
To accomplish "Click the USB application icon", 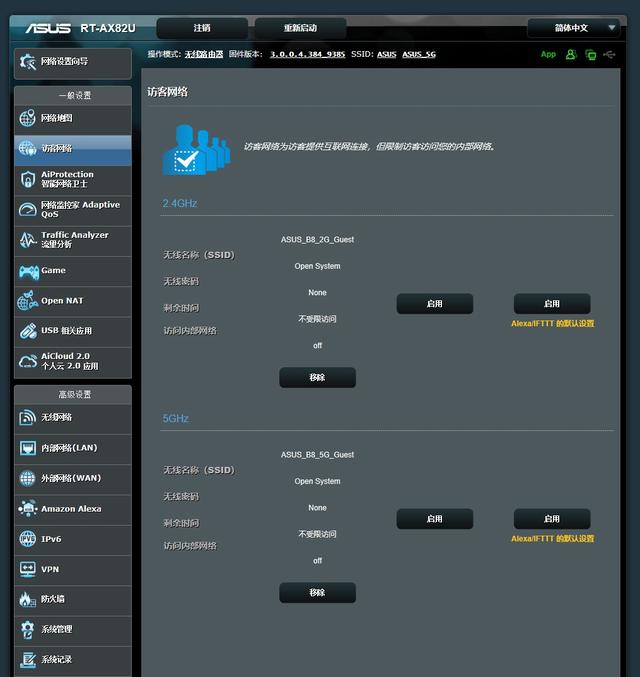I will [28, 331].
